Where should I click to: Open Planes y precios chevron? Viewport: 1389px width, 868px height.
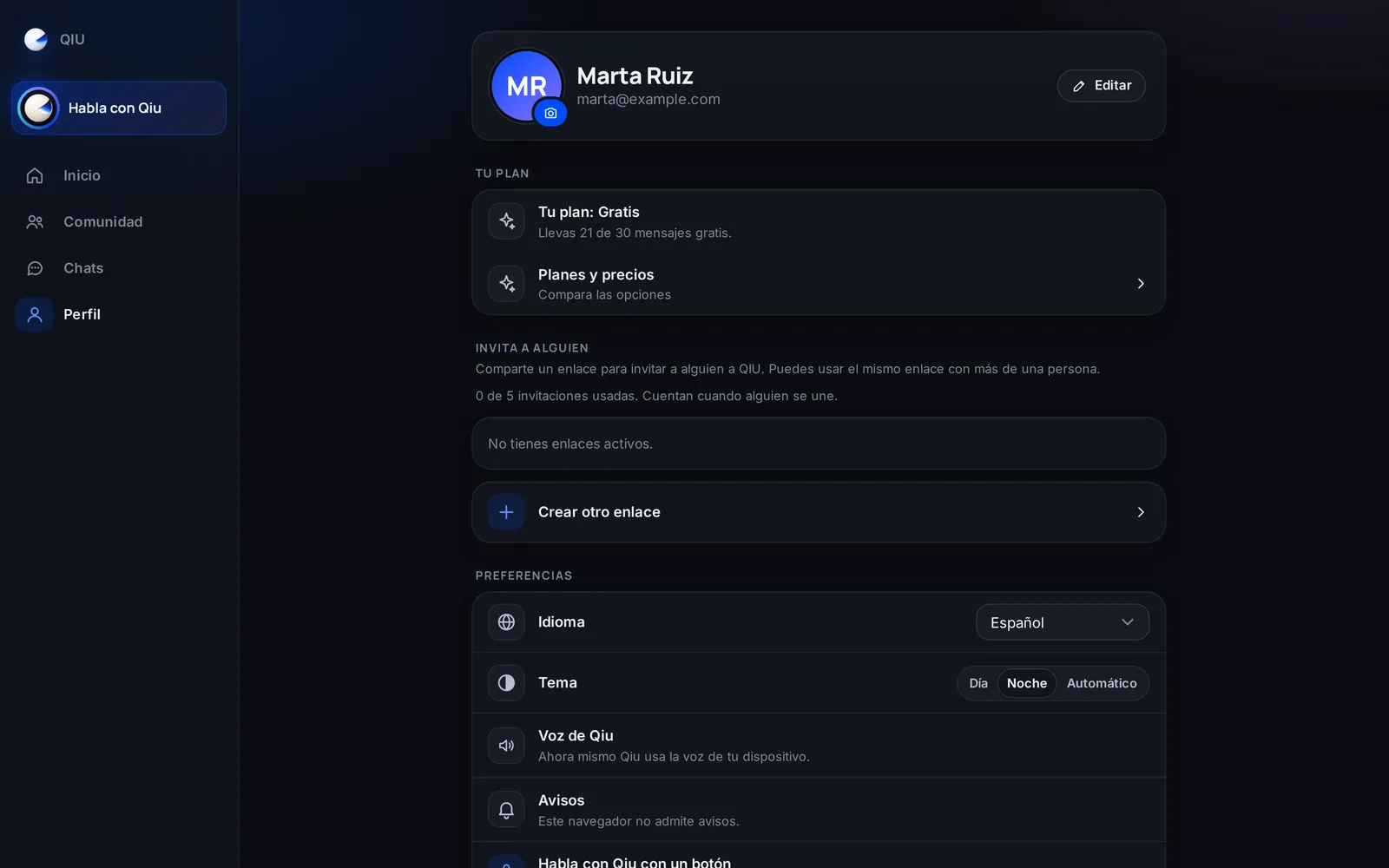point(1141,284)
